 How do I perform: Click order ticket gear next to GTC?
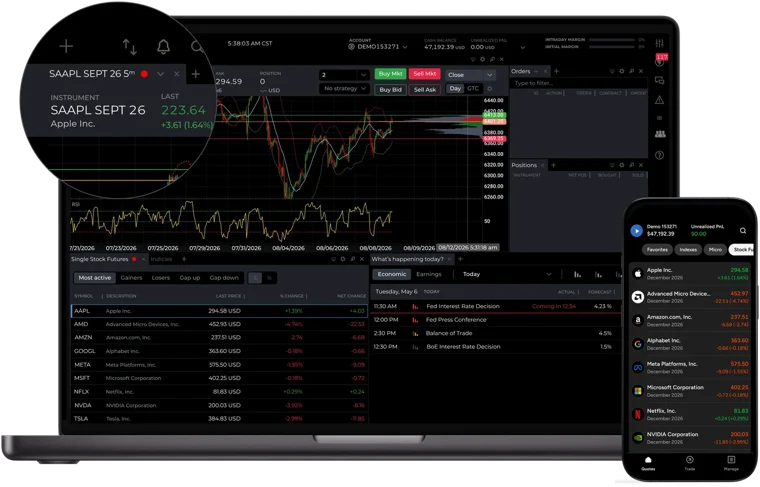(x=490, y=89)
